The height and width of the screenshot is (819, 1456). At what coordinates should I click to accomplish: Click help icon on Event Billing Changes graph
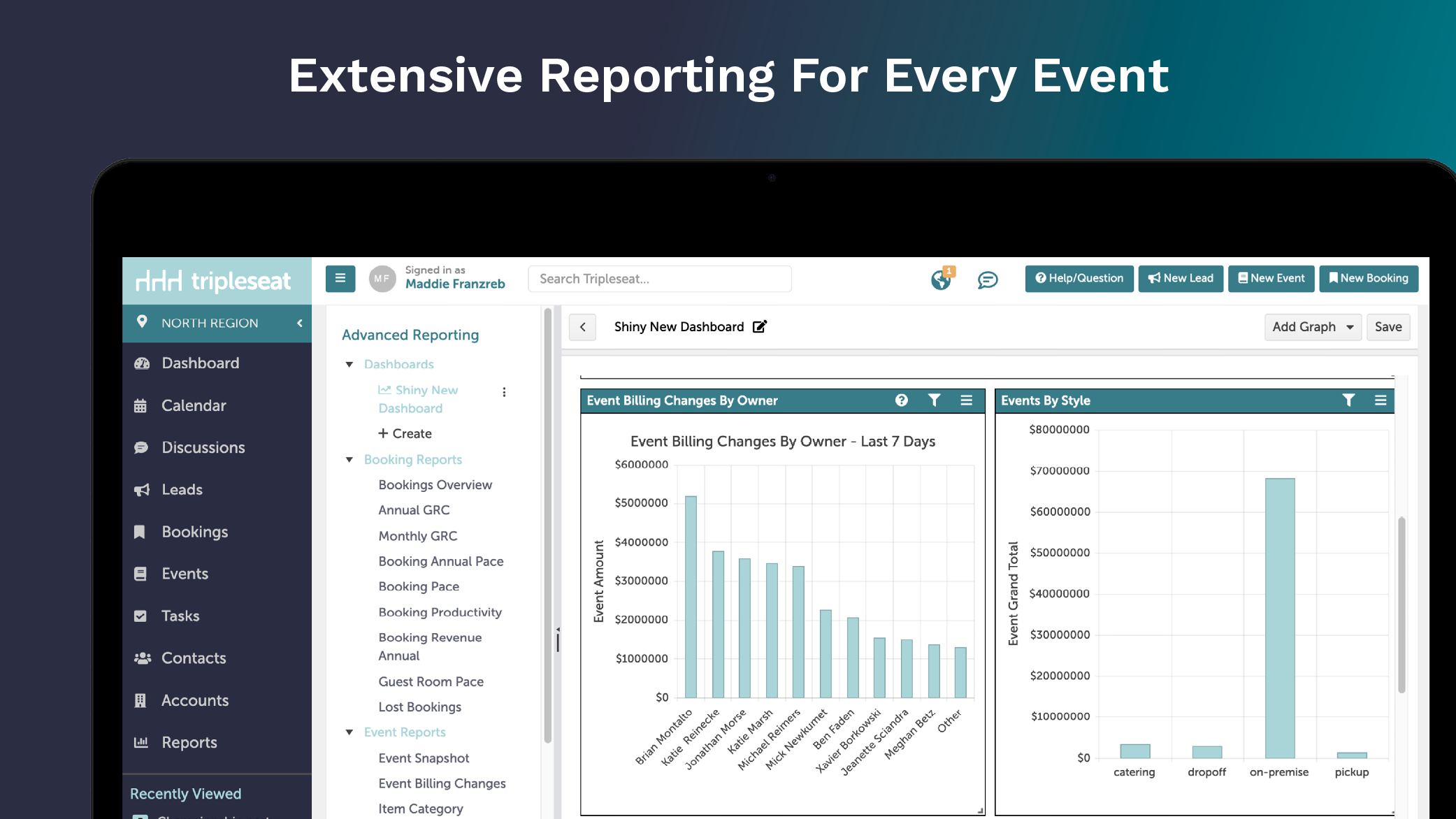click(901, 400)
